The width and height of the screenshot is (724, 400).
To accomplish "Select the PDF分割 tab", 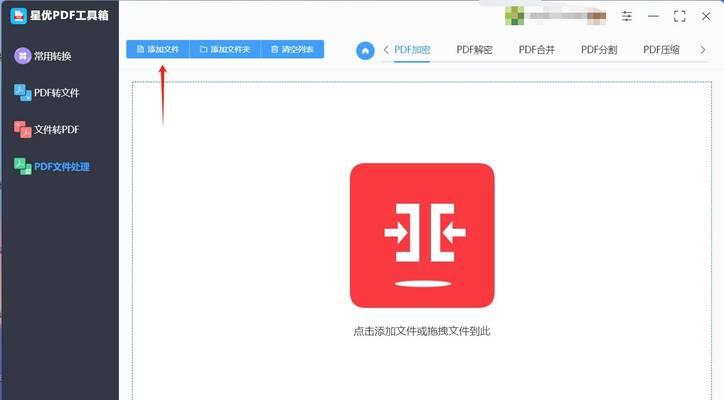I will click(x=599, y=49).
